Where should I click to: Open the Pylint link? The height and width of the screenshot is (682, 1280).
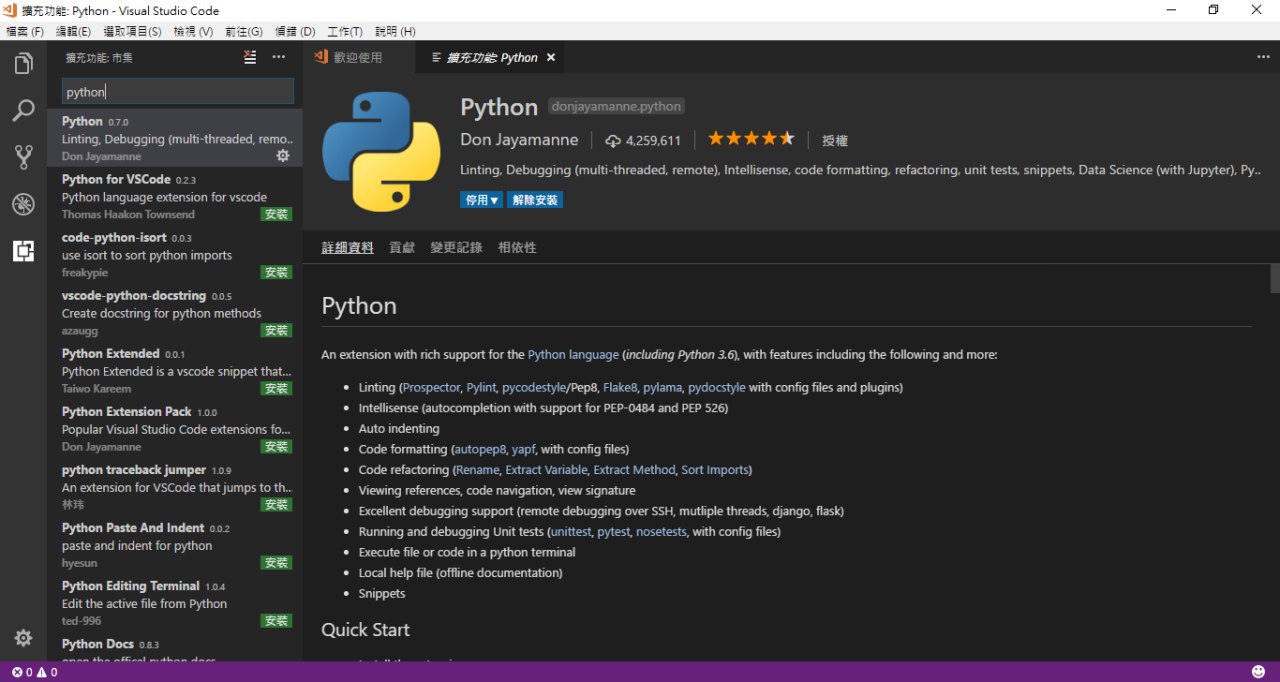[x=481, y=387]
